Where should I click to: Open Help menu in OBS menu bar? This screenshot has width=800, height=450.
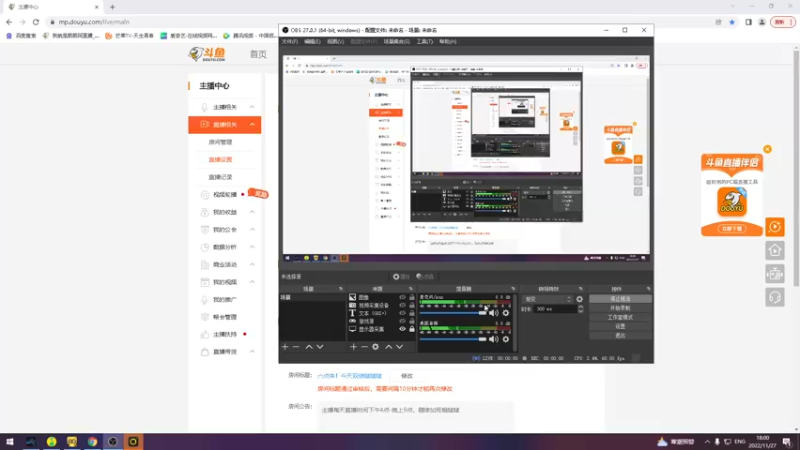click(447, 42)
